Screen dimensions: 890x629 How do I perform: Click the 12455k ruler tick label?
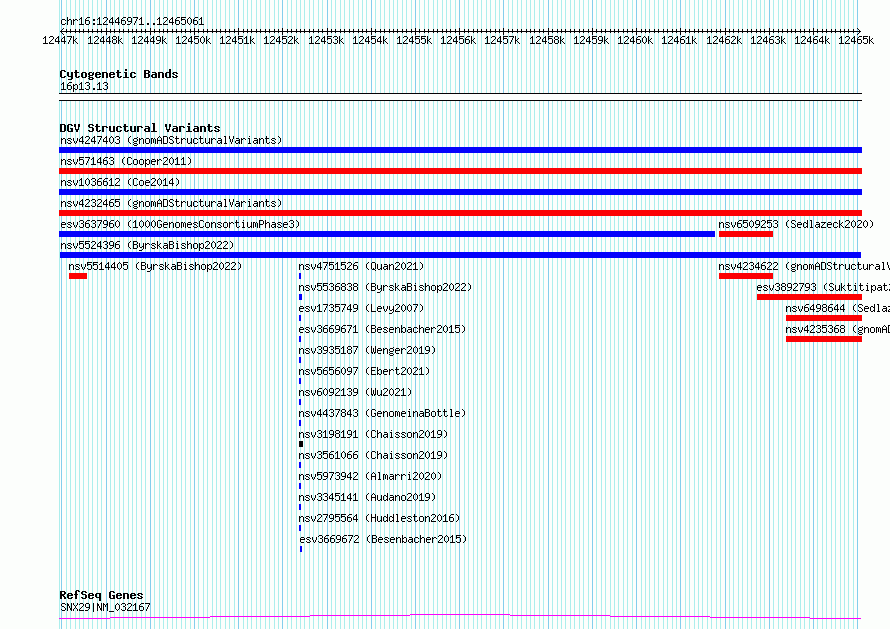[414, 40]
